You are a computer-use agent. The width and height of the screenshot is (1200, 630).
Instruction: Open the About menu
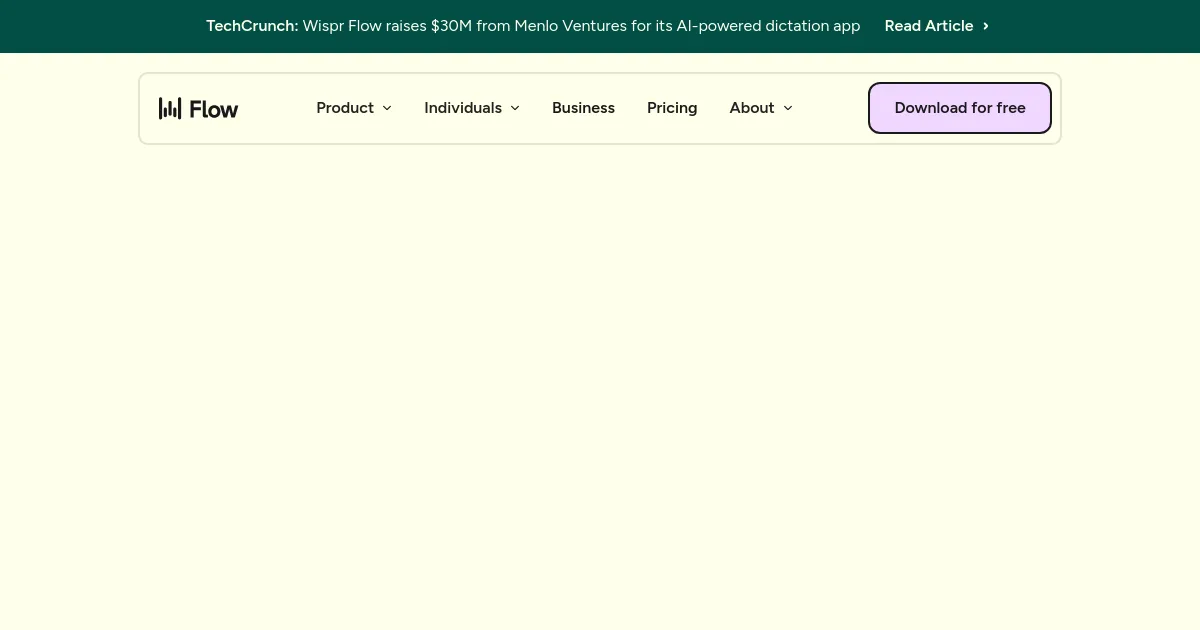point(751,108)
